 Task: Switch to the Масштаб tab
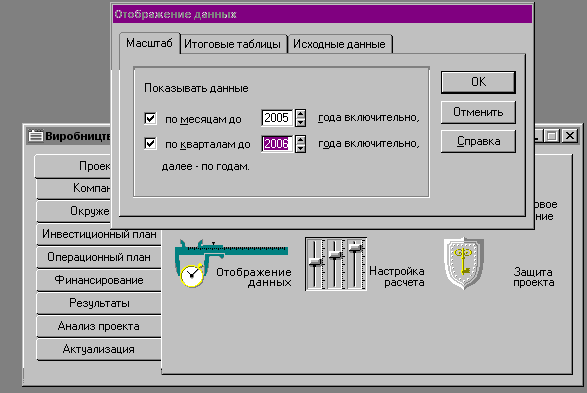pos(149,43)
